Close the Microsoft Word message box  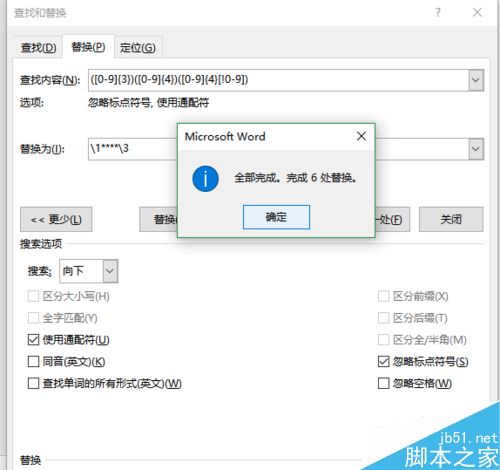pos(361,136)
